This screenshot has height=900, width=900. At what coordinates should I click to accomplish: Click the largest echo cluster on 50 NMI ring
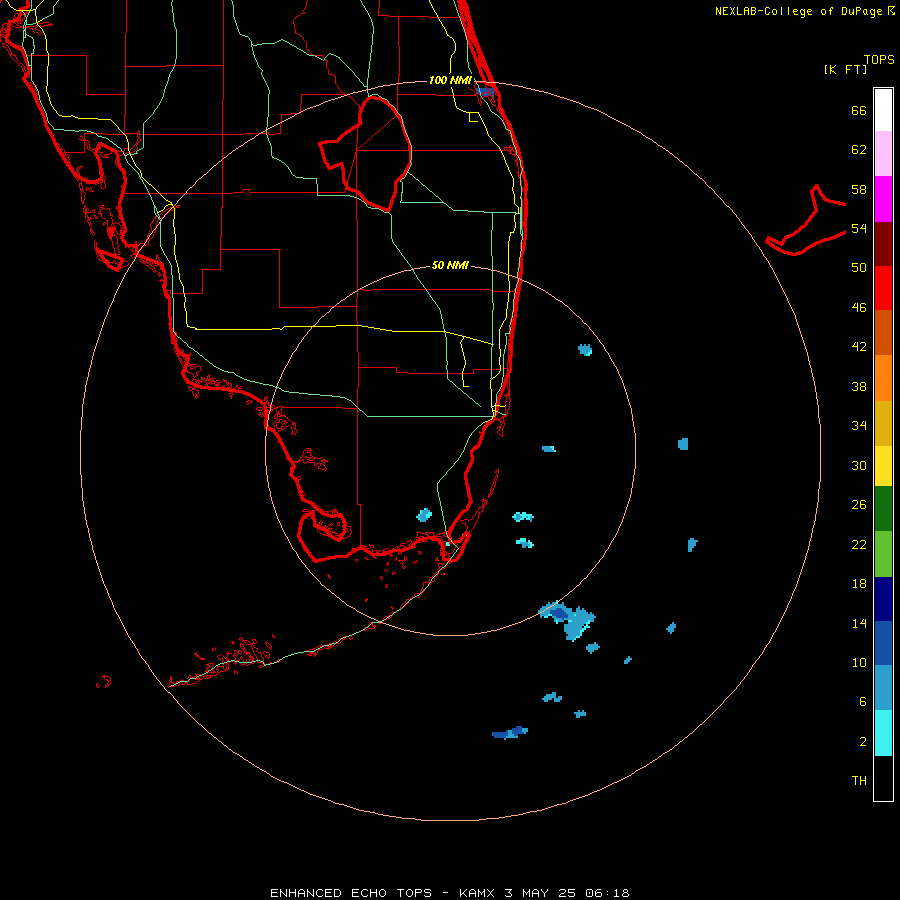(x=568, y=620)
